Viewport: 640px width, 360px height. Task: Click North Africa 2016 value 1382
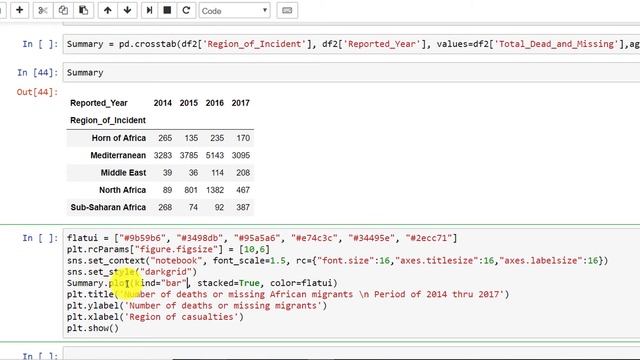(215, 190)
